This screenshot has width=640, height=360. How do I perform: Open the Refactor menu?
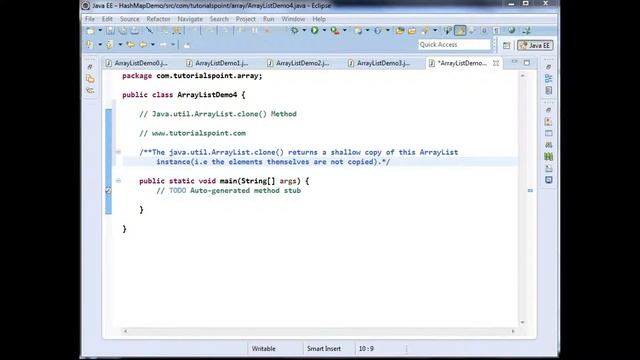click(158, 19)
